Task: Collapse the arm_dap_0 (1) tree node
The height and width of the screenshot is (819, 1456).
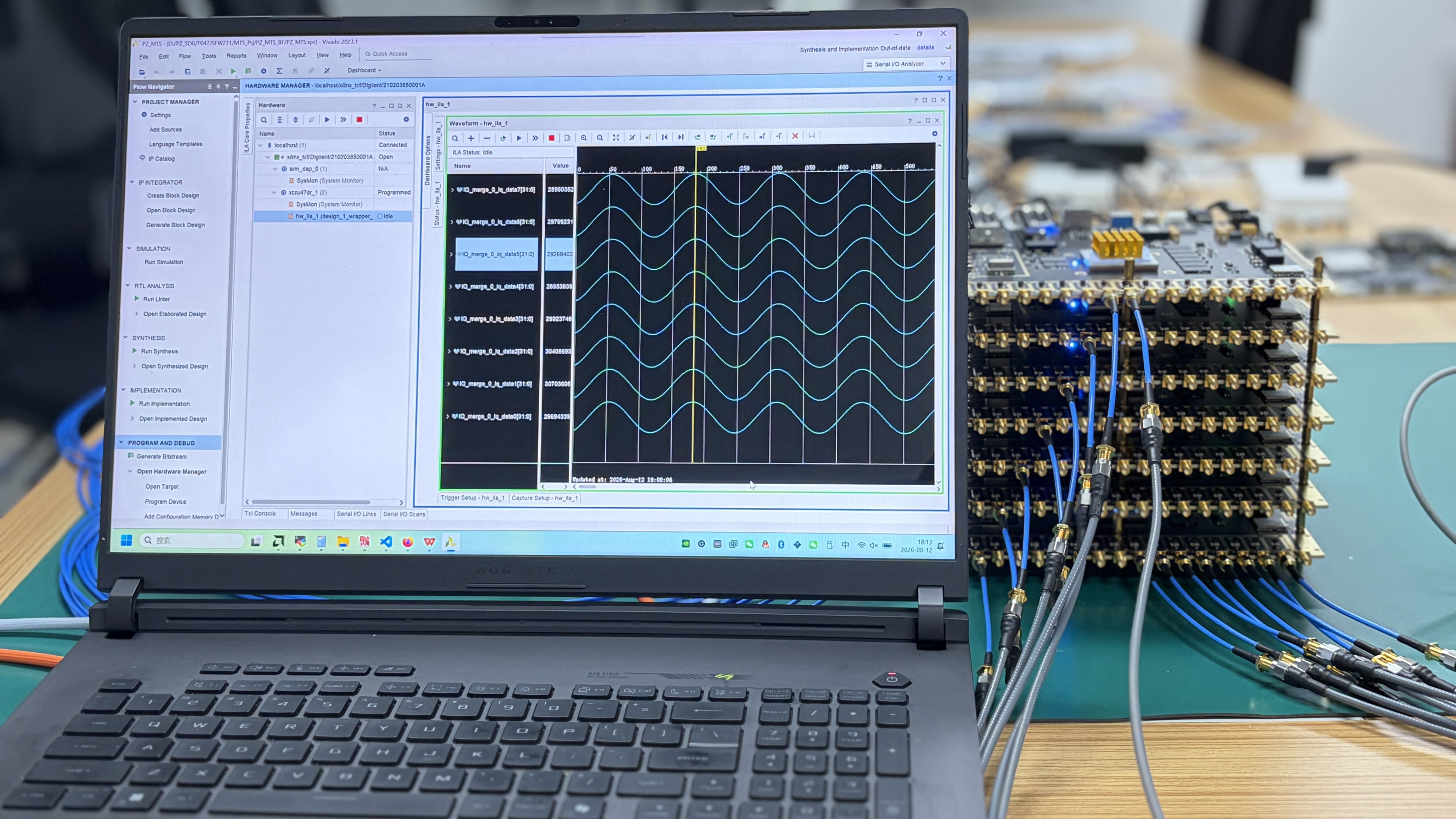Action: (275, 169)
